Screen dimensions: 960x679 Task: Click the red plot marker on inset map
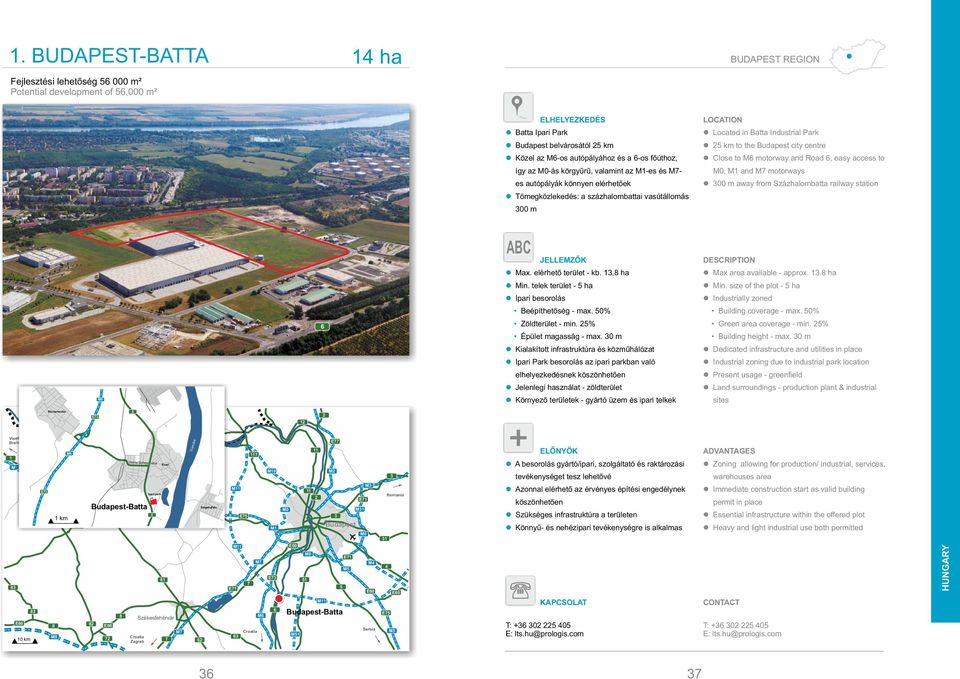click(154, 501)
